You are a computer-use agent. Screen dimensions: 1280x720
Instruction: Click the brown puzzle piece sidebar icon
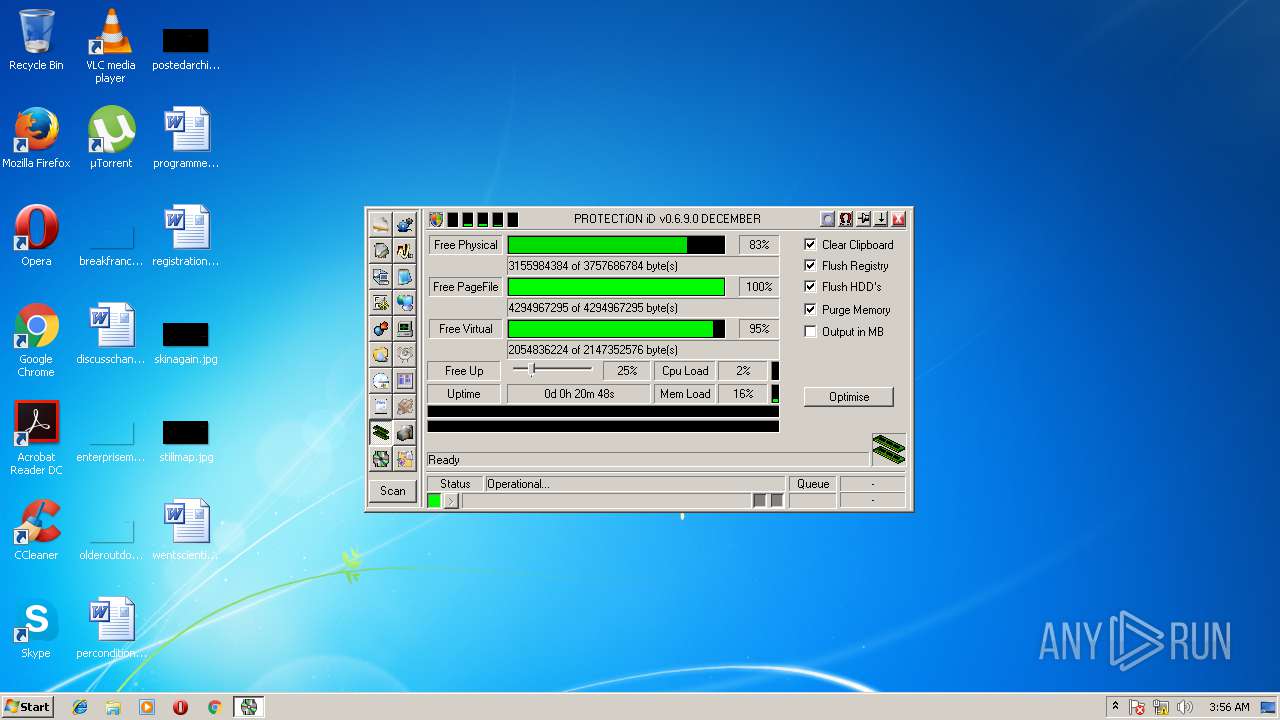405,406
